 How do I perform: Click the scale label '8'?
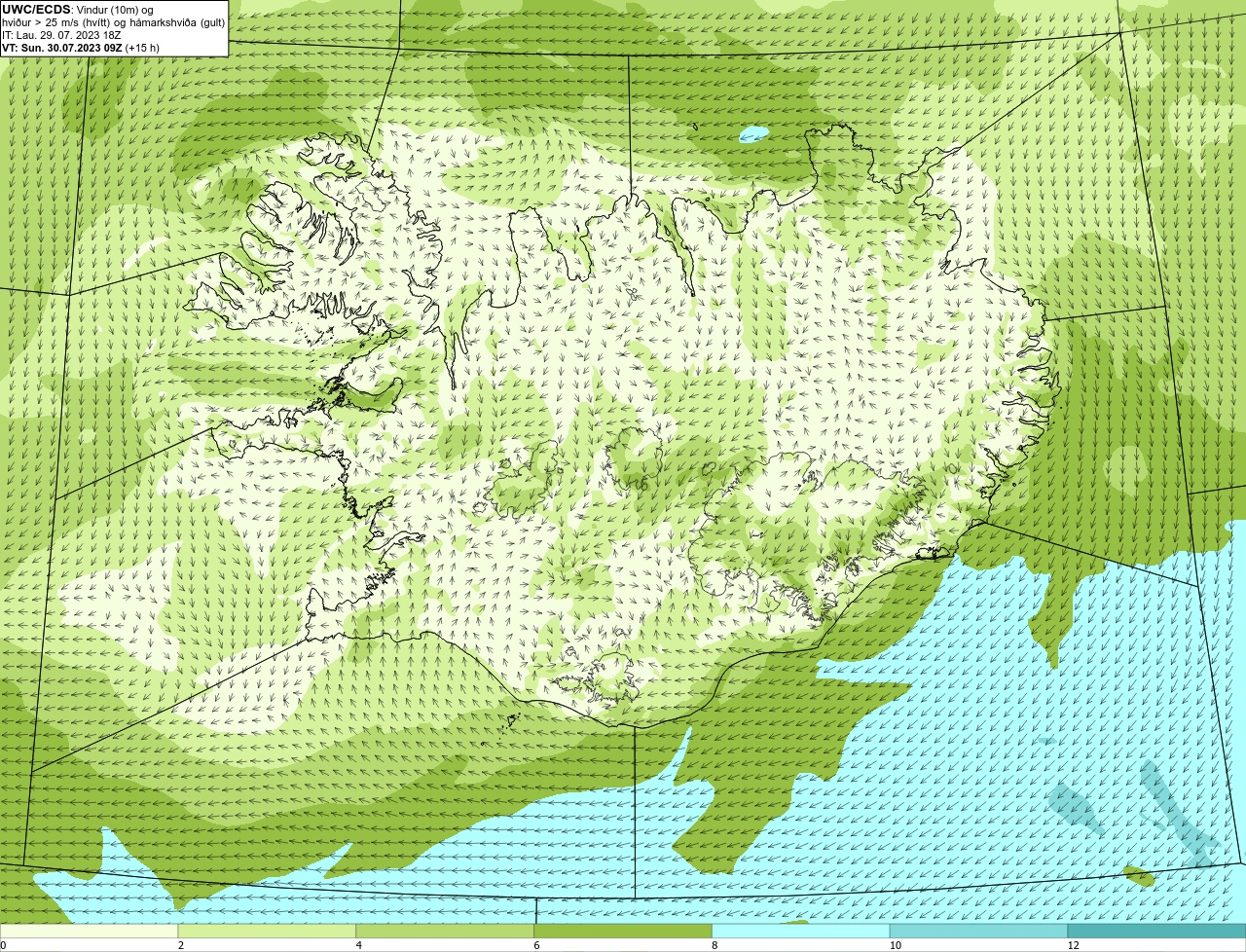pyautogui.click(x=715, y=945)
